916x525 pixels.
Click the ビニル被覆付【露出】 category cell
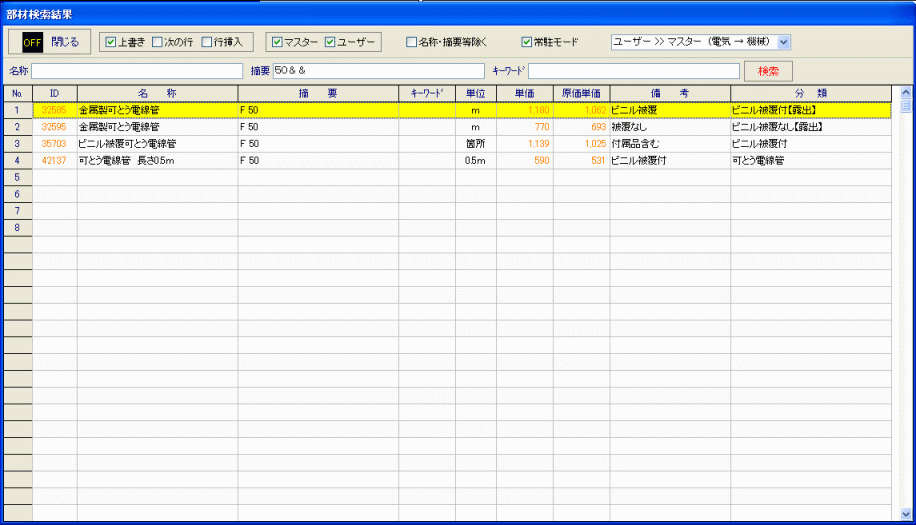(x=811, y=110)
